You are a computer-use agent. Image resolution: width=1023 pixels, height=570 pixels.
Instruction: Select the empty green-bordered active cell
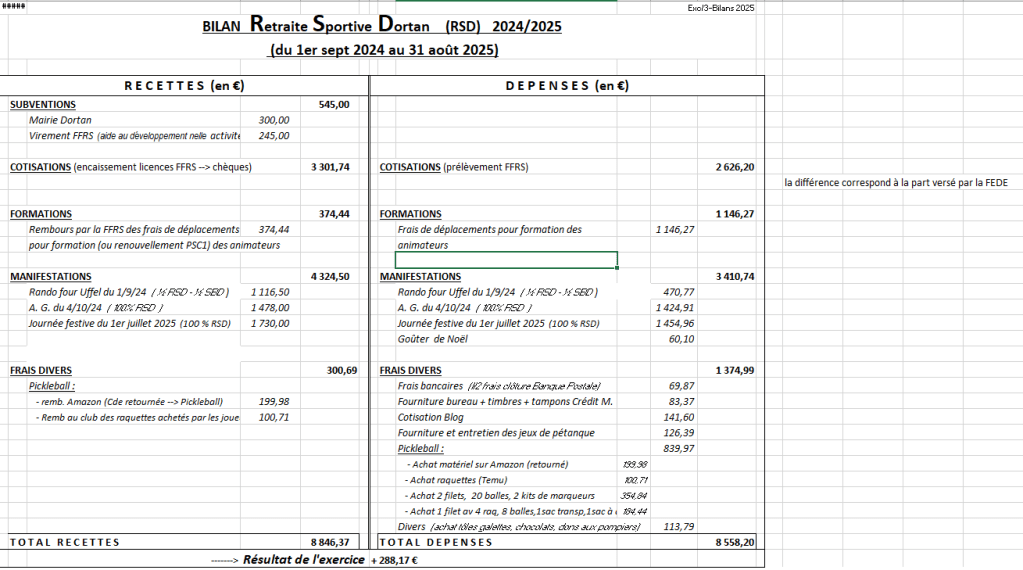[505, 260]
